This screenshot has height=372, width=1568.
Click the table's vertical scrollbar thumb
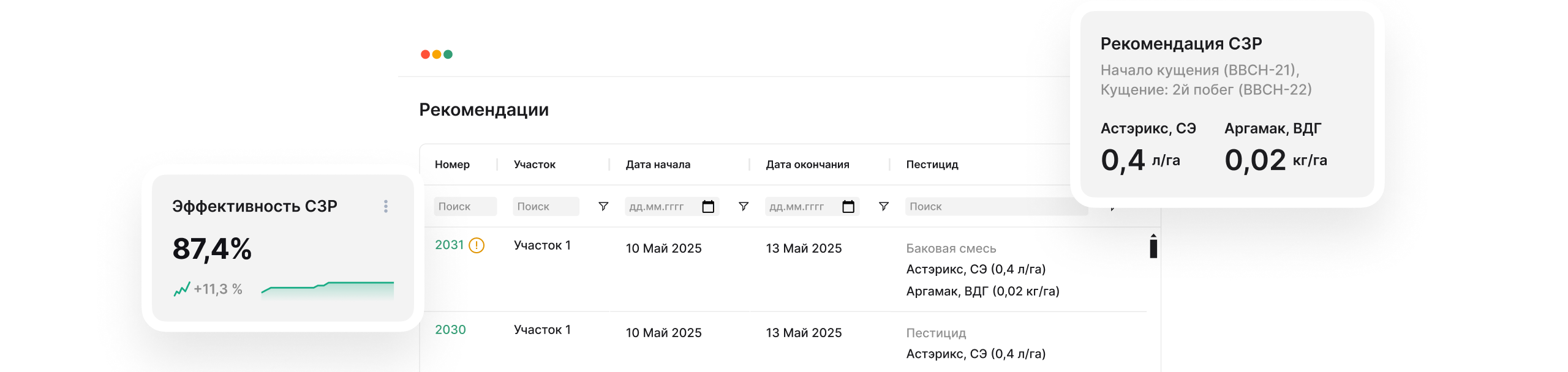pyautogui.click(x=1153, y=248)
